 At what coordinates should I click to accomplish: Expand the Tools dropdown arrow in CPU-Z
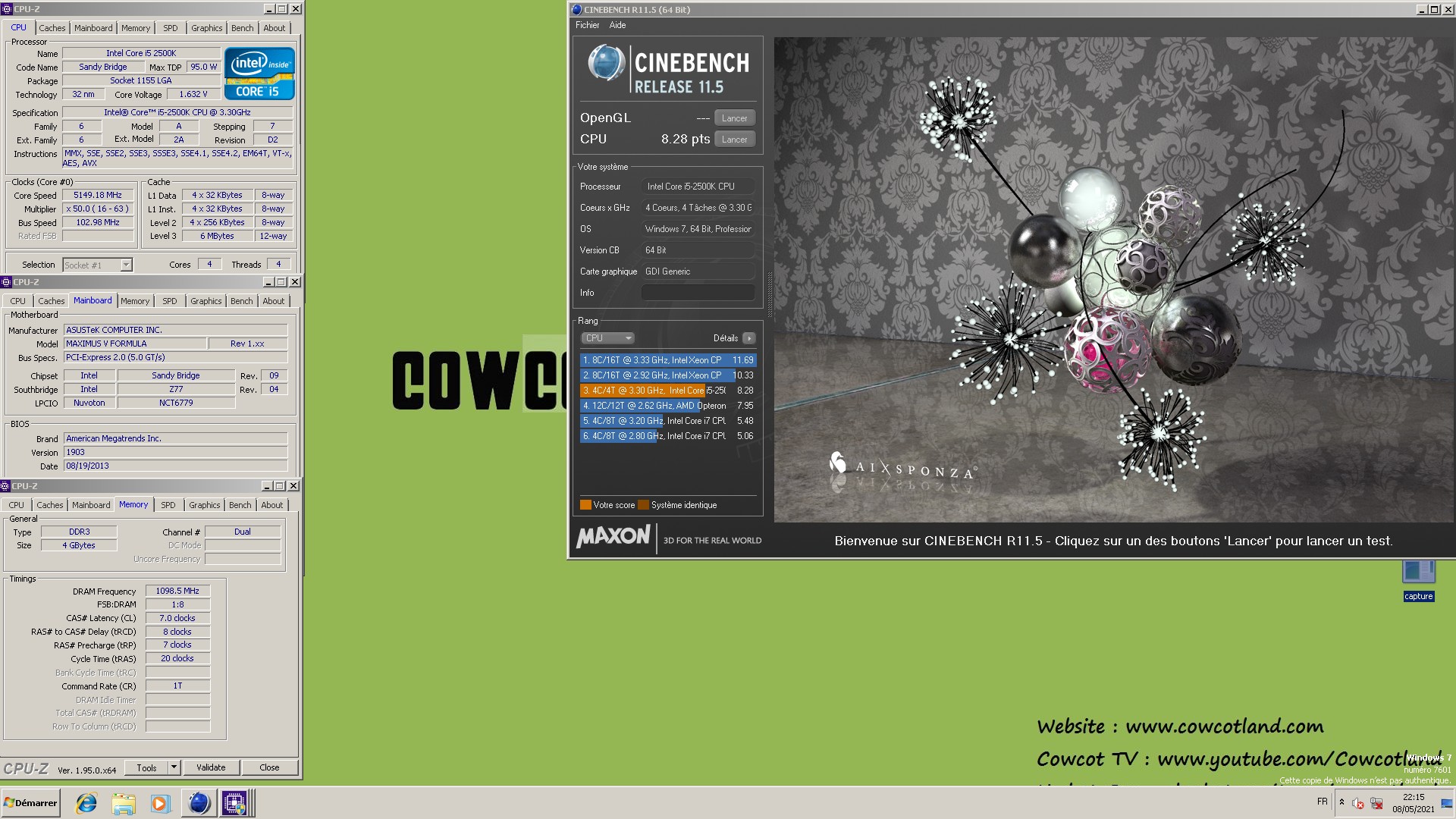point(174,767)
